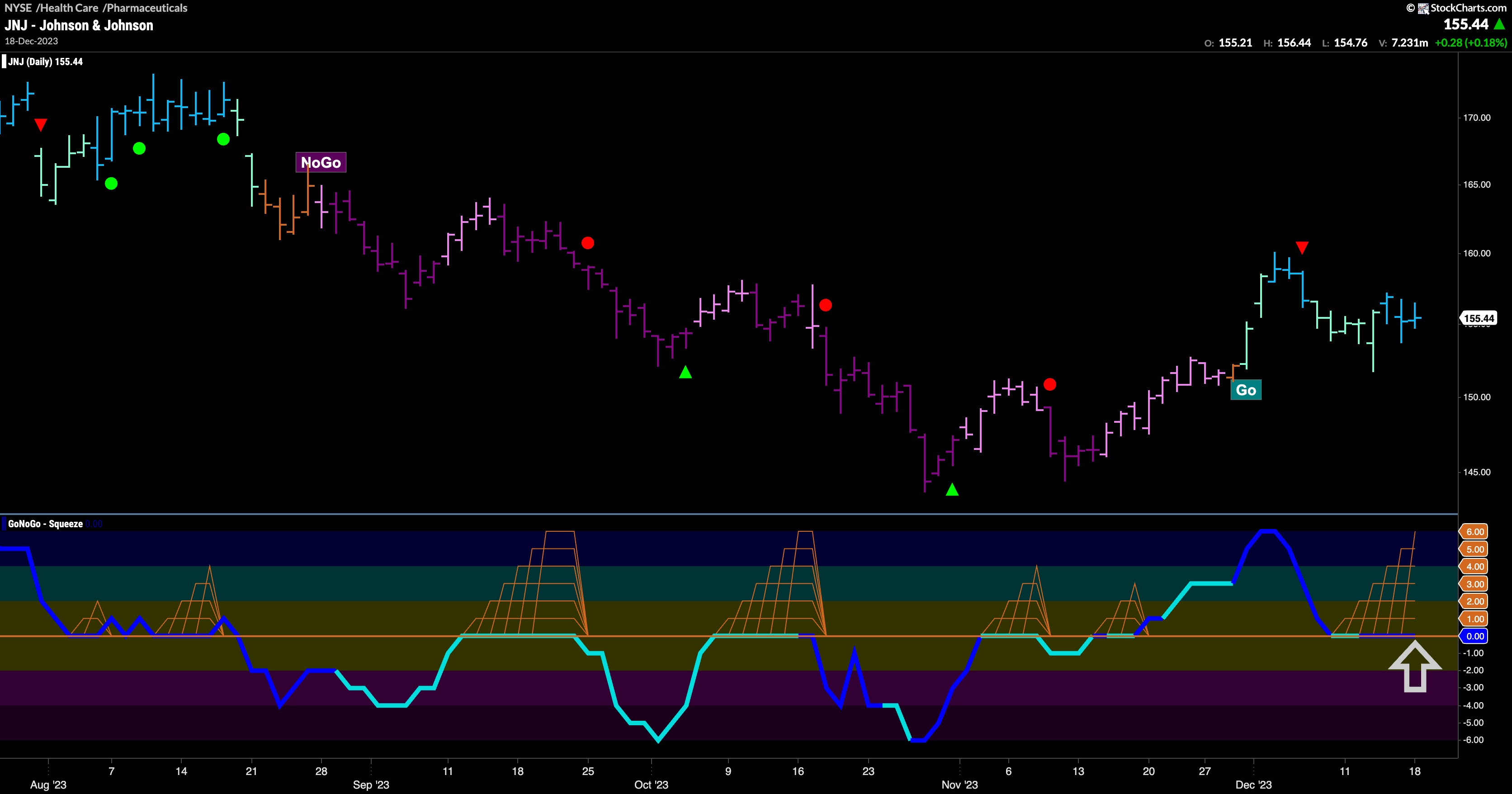This screenshot has width=1512, height=794.
Task: Click the low value 154.76
Action: click(1351, 43)
